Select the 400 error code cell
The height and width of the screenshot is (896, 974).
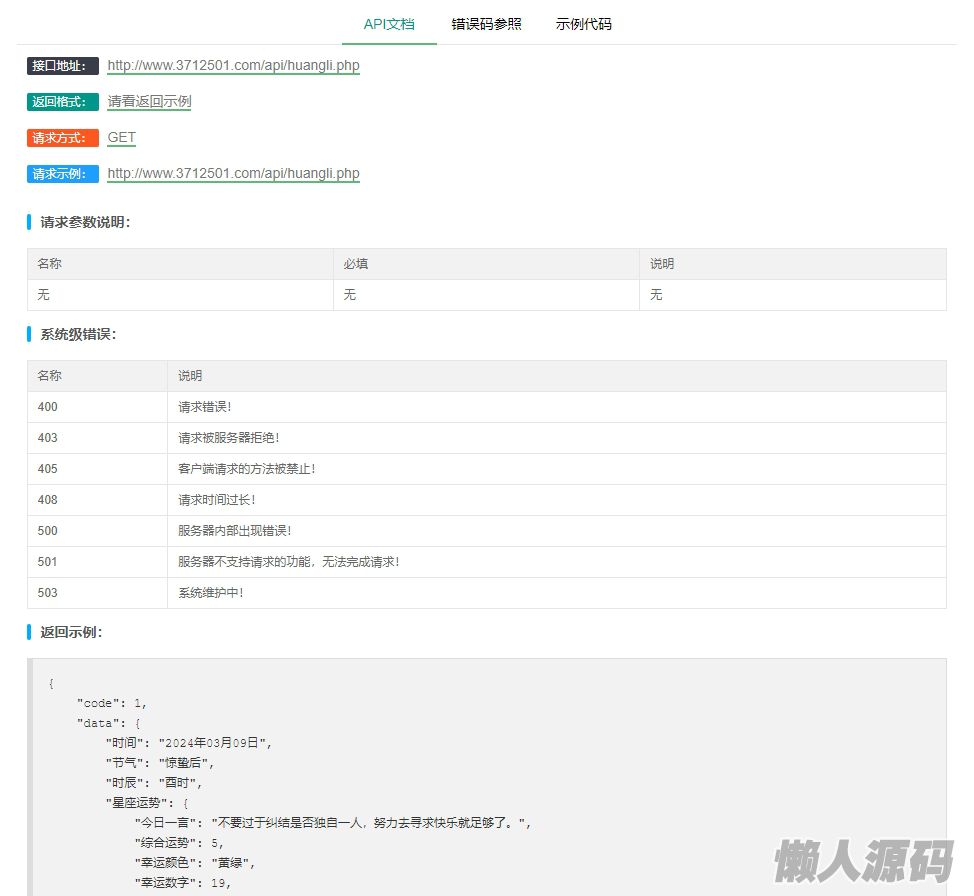point(96,407)
